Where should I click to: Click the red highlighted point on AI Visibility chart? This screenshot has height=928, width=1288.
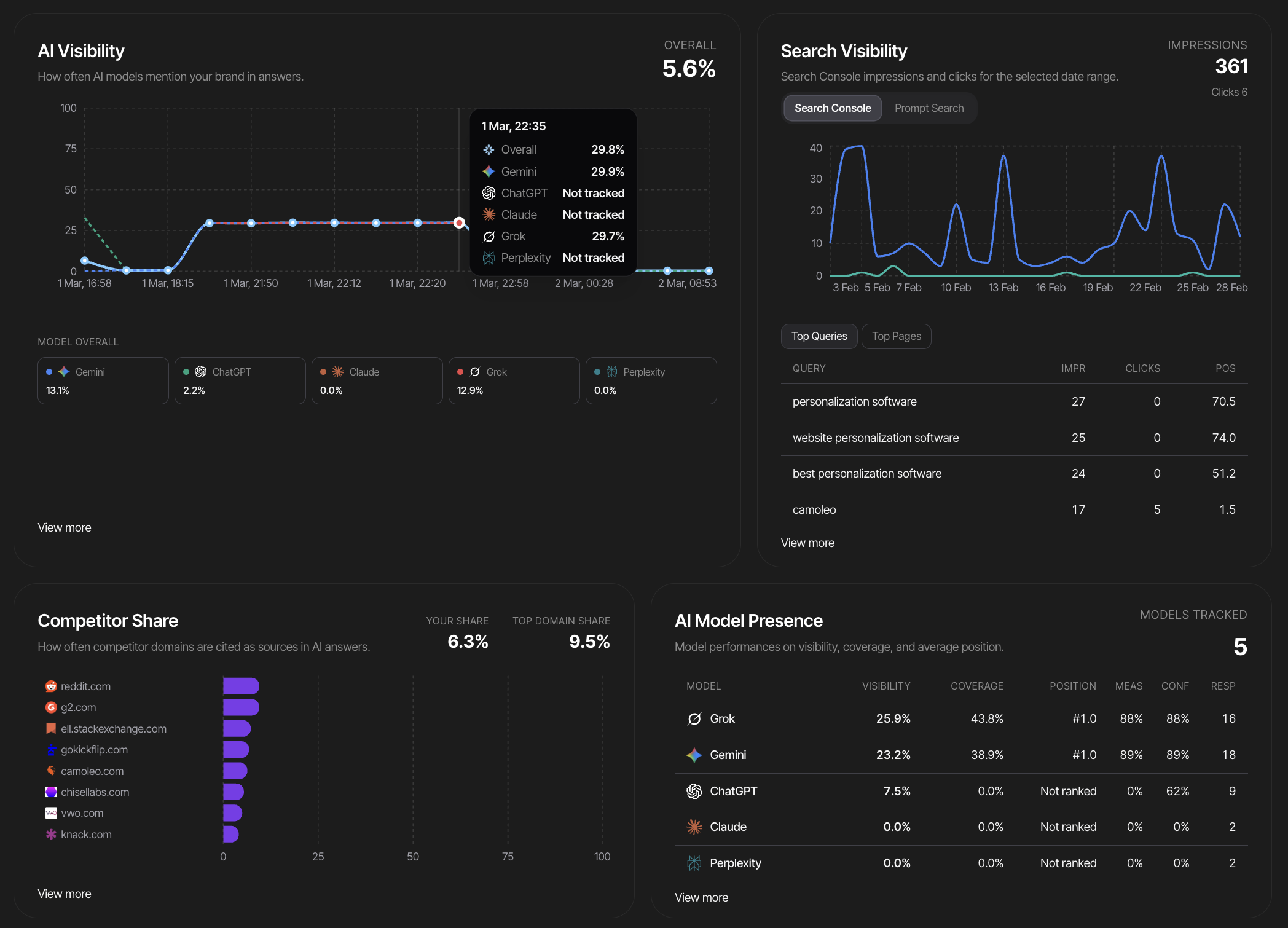[459, 222]
